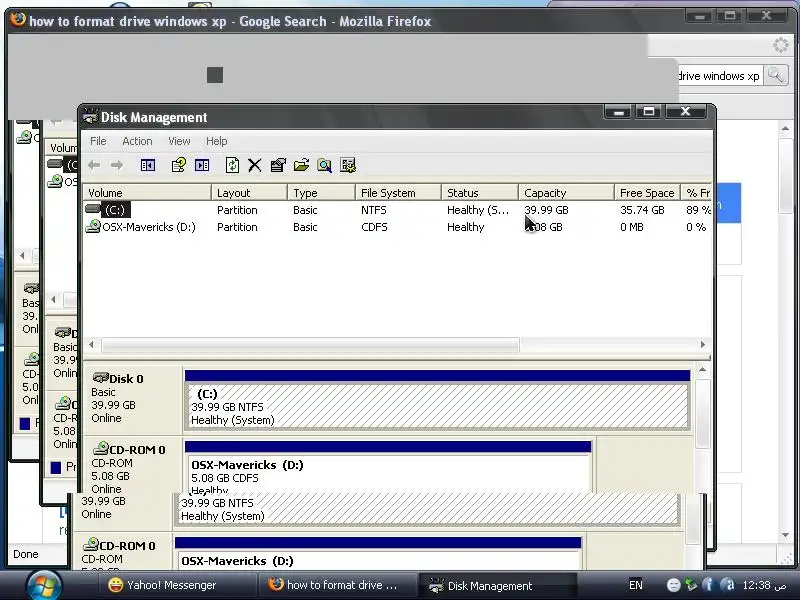Click the open folder toolbar icon
This screenshot has width=800, height=600.
coord(302,165)
